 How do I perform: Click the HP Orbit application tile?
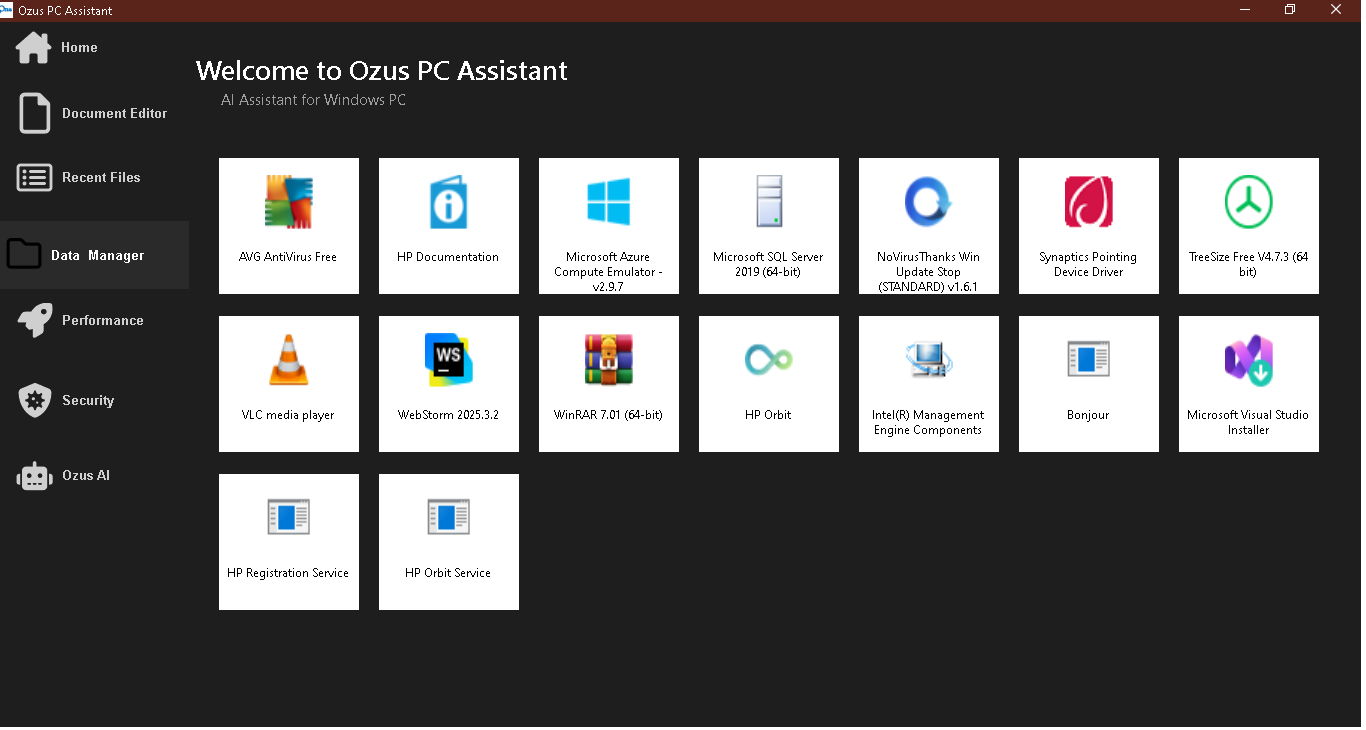click(x=768, y=383)
